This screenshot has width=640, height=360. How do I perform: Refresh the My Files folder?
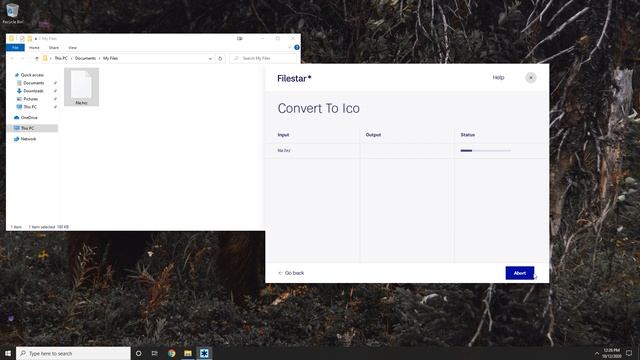pos(220,58)
